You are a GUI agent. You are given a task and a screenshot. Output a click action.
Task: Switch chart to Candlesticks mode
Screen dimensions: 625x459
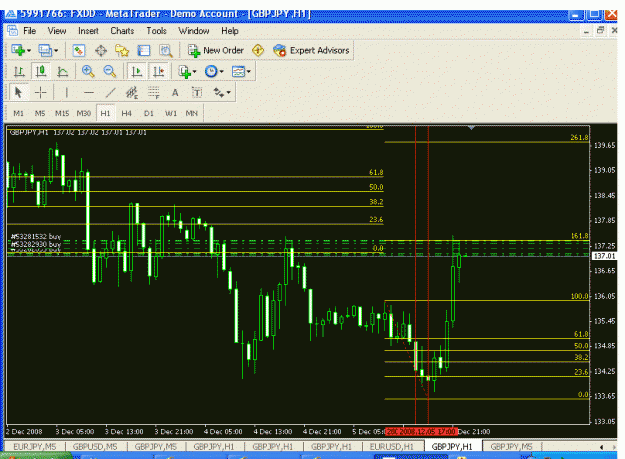(x=41, y=72)
